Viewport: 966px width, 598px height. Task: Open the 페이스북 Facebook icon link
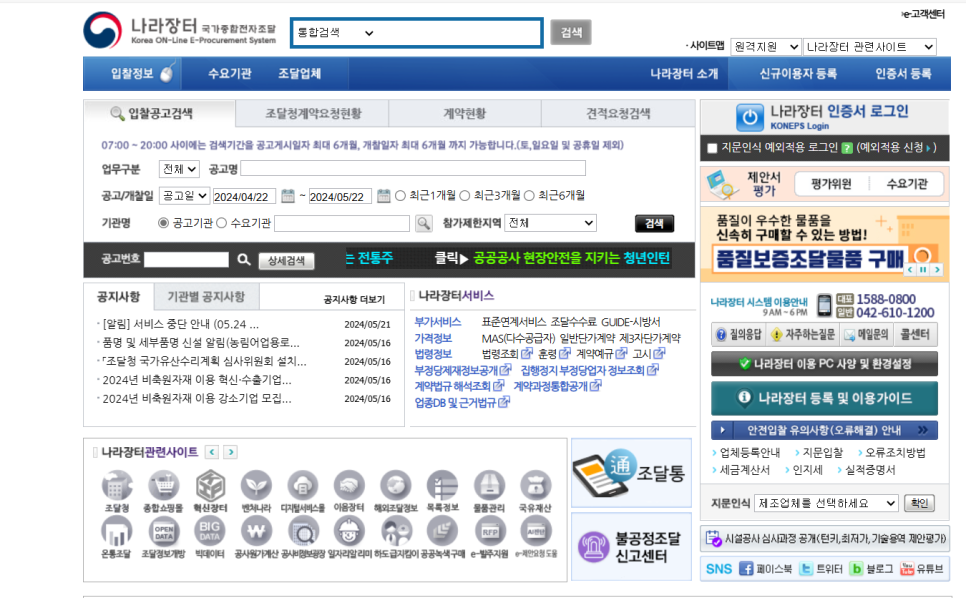pos(746,568)
